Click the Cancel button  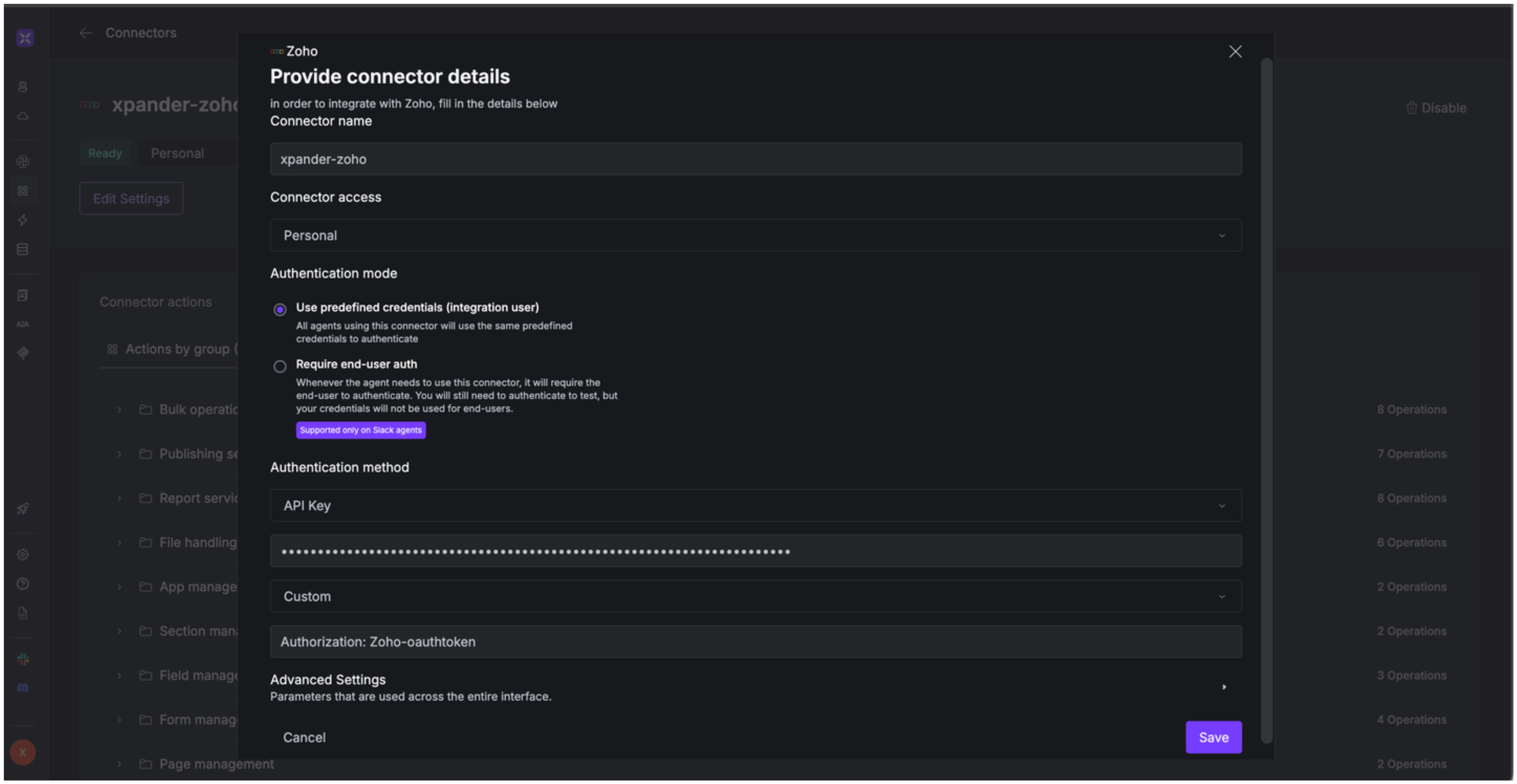tap(304, 737)
